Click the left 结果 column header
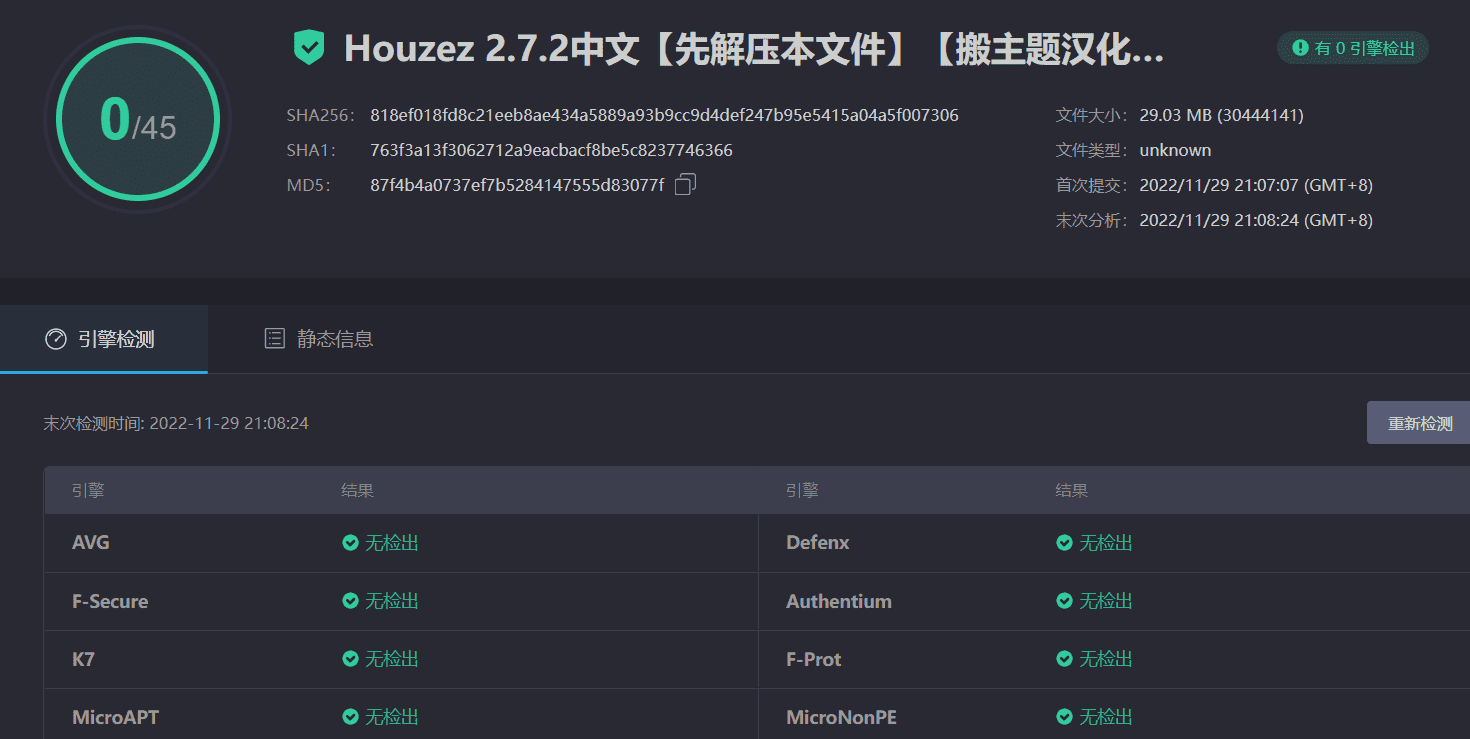 (357, 491)
